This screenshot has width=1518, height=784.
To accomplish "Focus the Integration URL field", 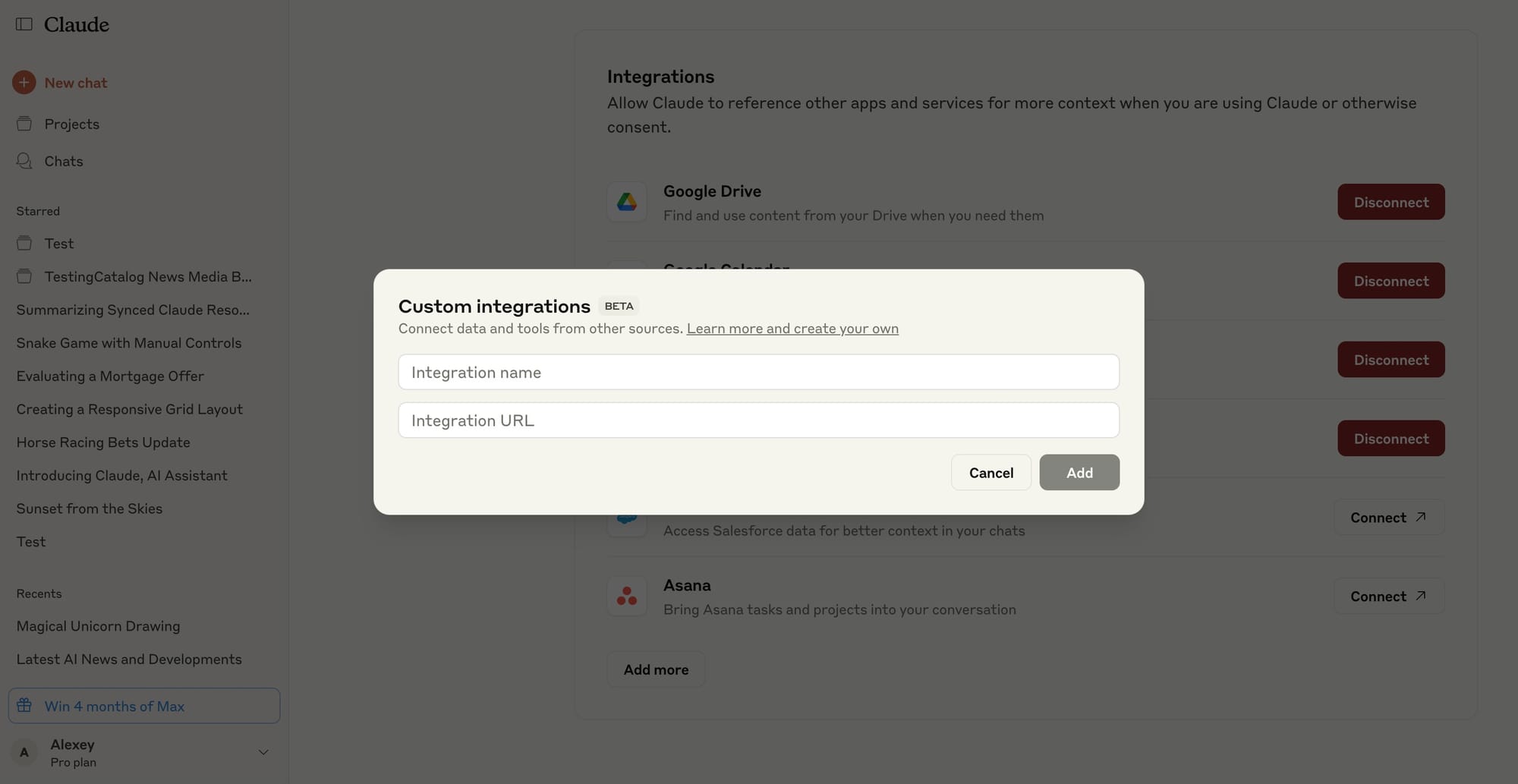I will [x=759, y=420].
